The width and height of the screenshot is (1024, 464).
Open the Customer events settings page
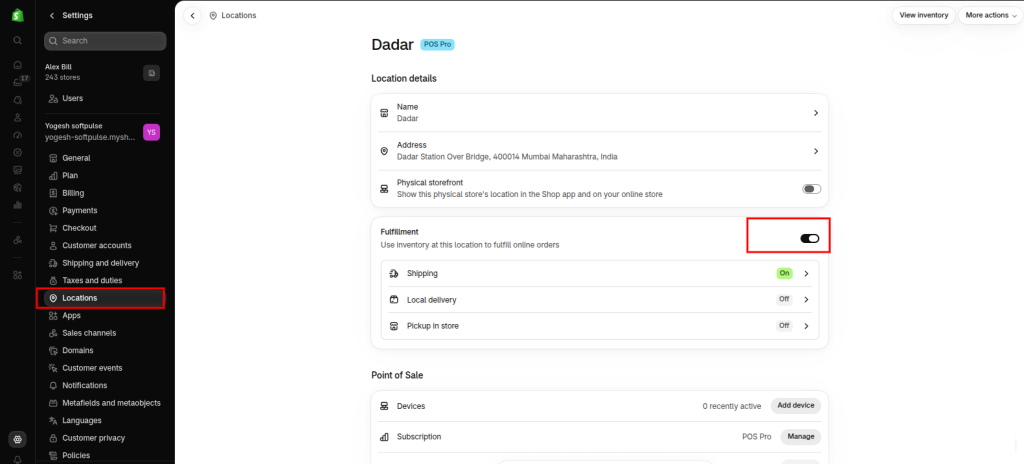click(x=104, y=368)
